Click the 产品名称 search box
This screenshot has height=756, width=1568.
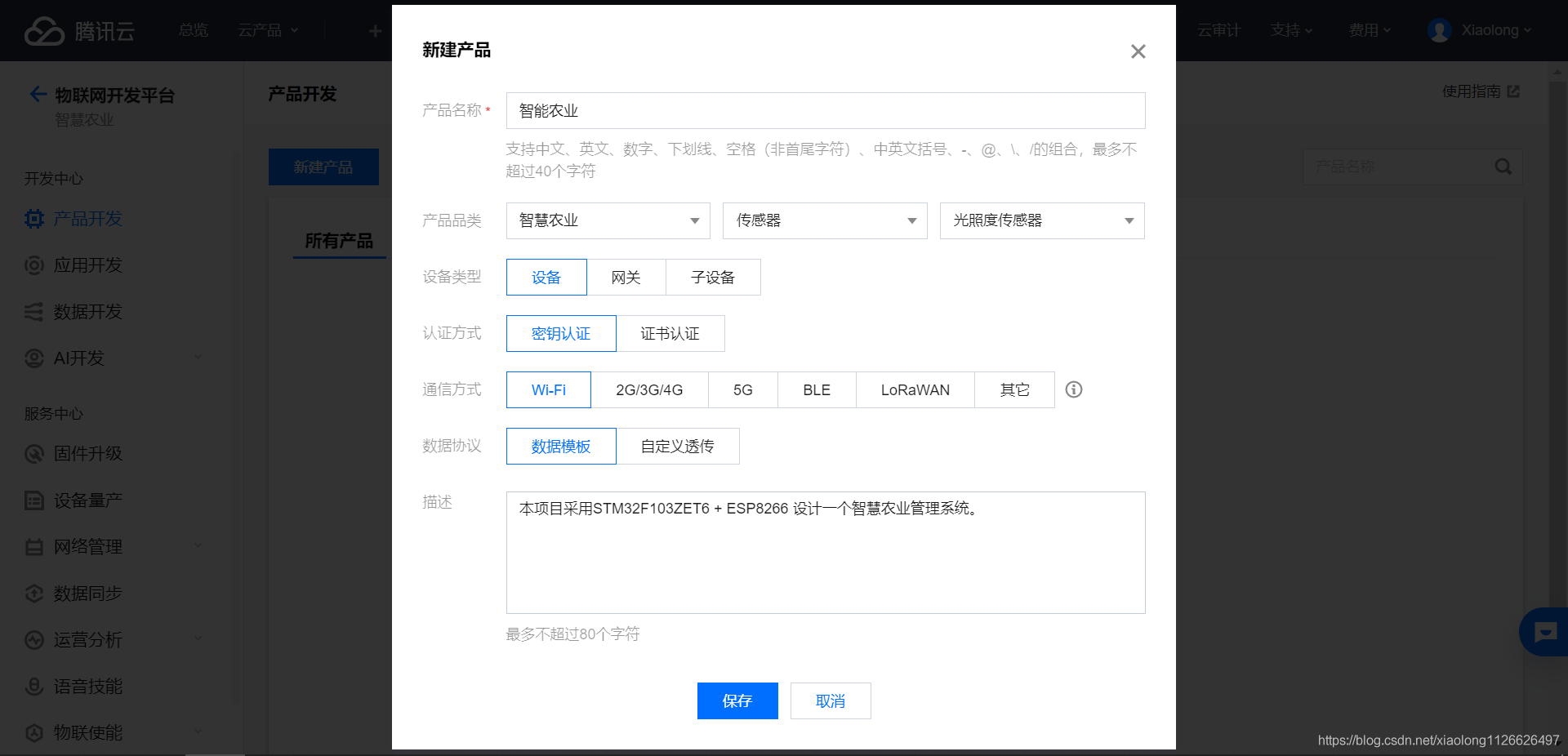coord(1413,167)
